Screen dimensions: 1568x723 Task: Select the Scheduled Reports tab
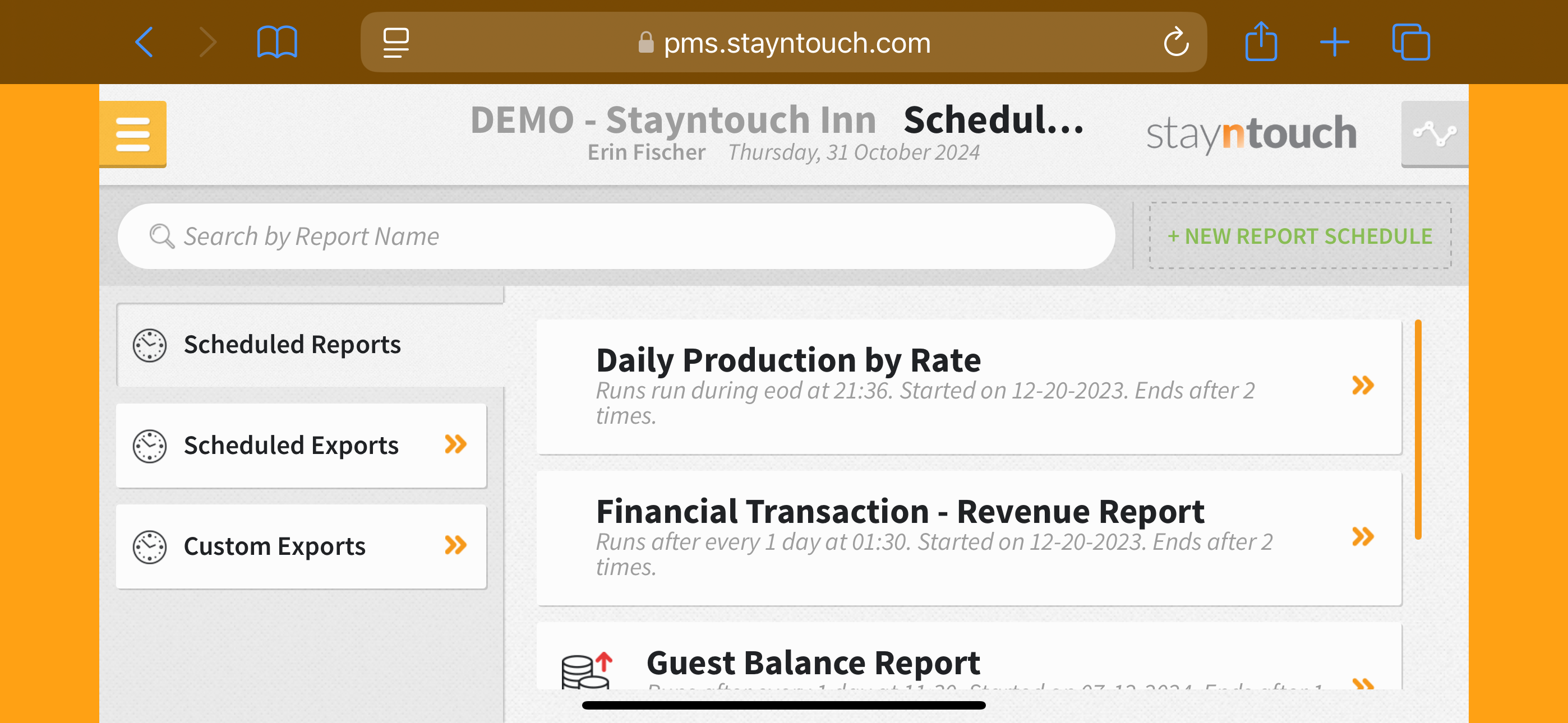tap(292, 345)
